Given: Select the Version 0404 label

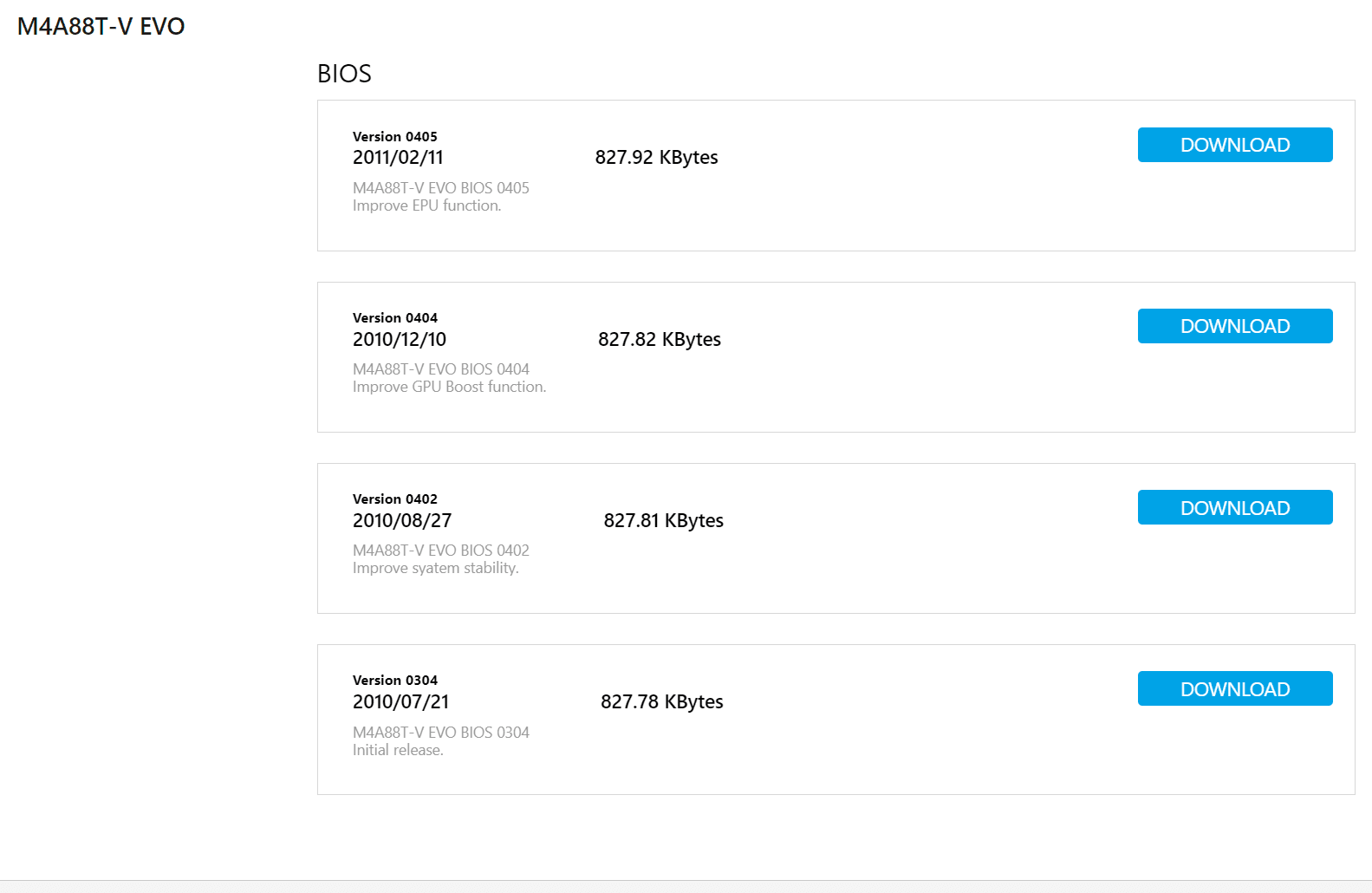Looking at the screenshot, I should point(395,317).
